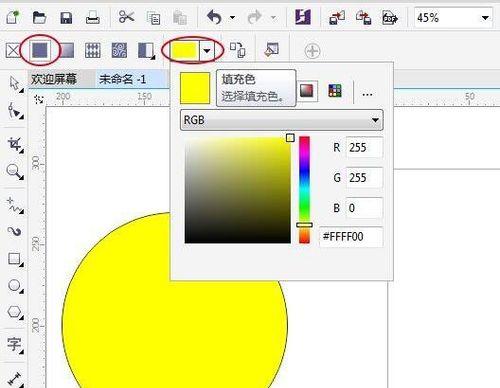Cut selection using the scissors icon
The image size is (500, 388).
tap(126, 17)
